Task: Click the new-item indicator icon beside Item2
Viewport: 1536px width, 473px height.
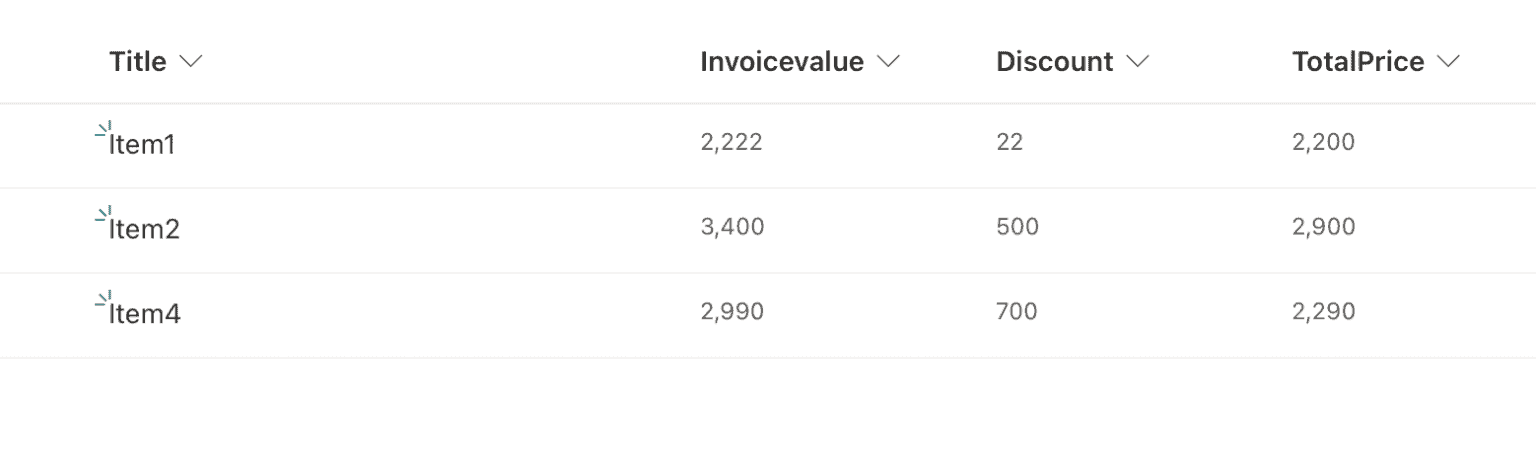Action: point(102,213)
